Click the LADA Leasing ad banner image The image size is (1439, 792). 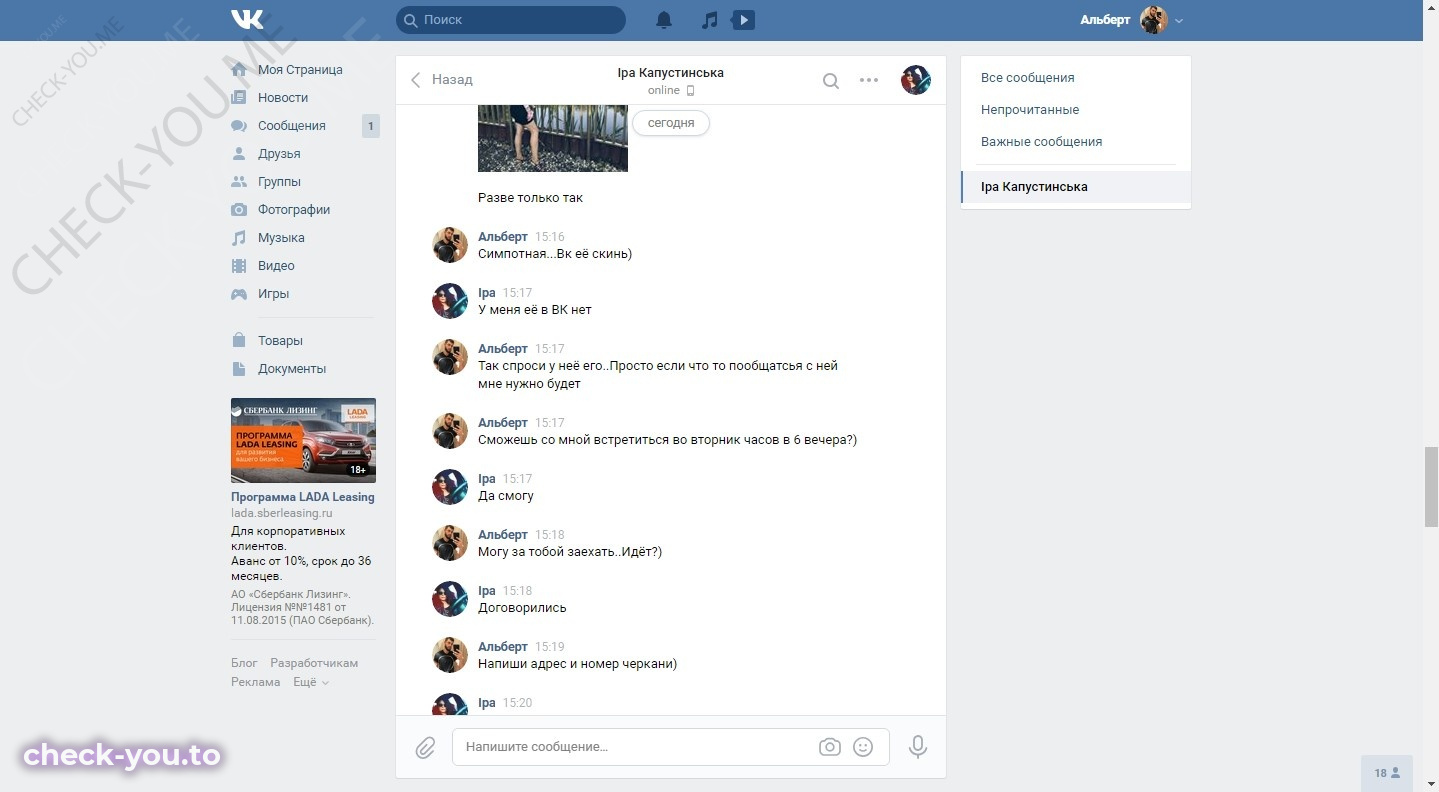click(x=303, y=441)
